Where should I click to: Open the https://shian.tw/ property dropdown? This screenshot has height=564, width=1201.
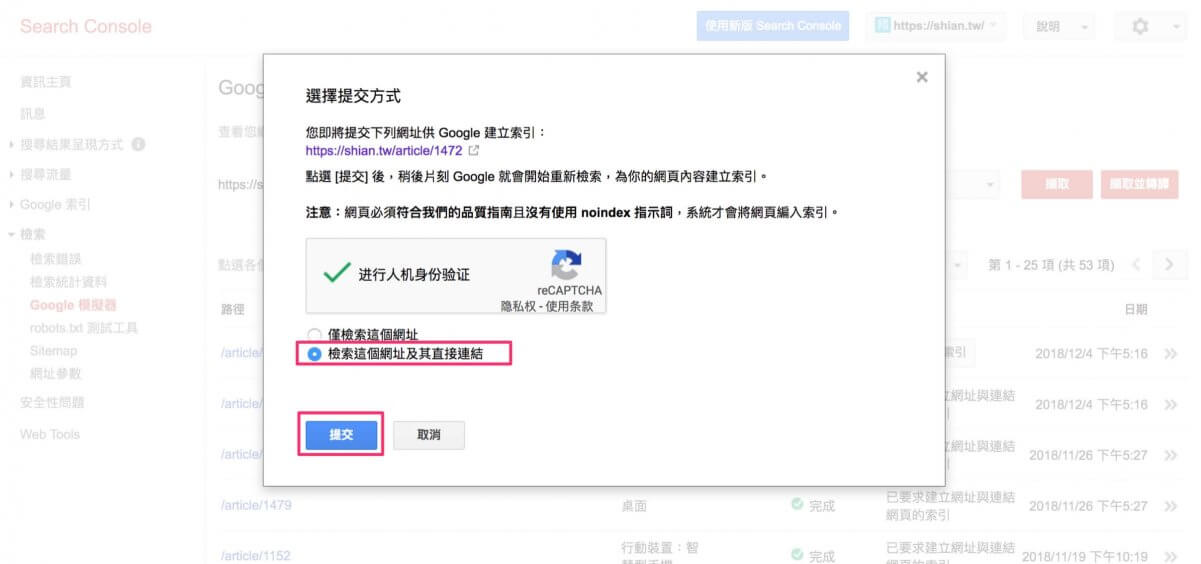[936, 26]
